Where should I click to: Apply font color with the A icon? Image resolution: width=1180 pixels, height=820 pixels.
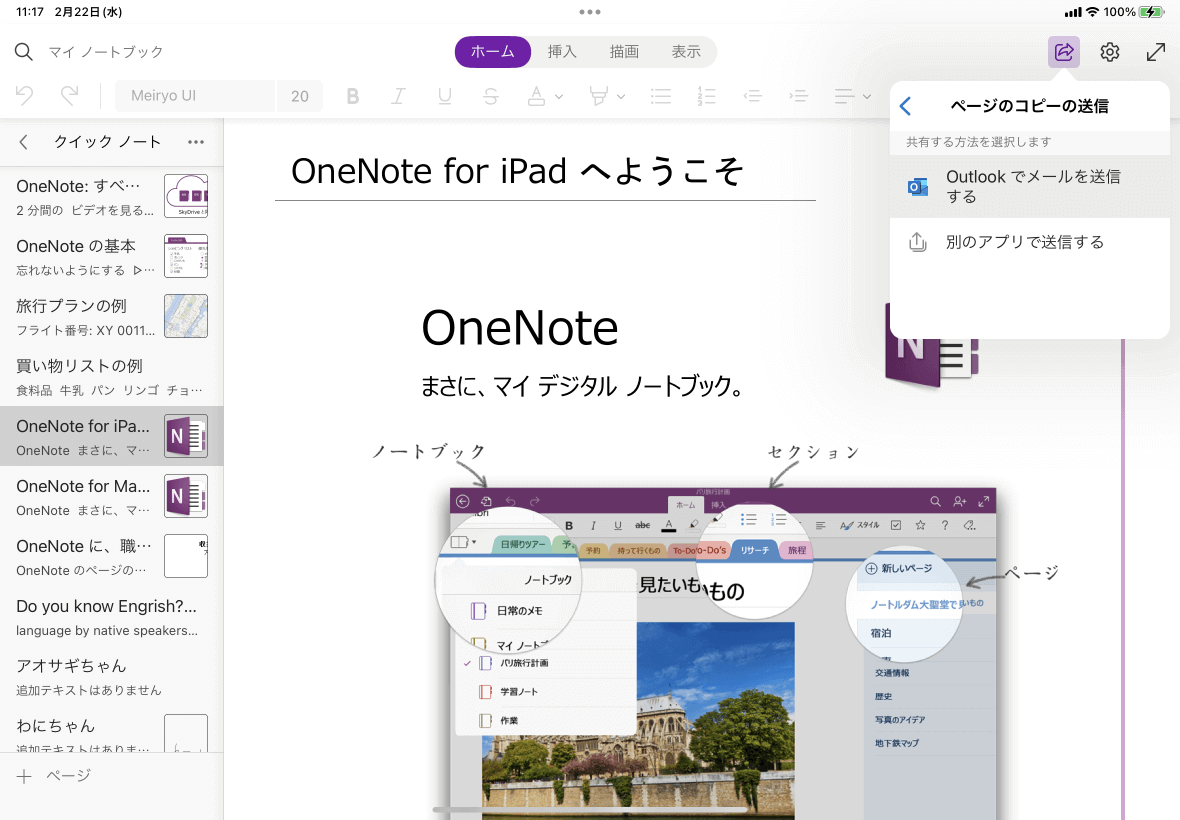point(536,96)
